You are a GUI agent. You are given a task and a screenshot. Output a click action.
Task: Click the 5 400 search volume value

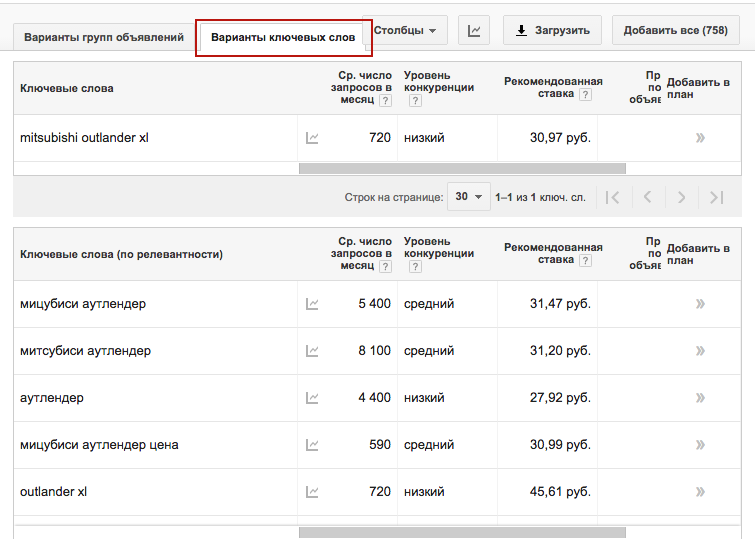tap(375, 304)
